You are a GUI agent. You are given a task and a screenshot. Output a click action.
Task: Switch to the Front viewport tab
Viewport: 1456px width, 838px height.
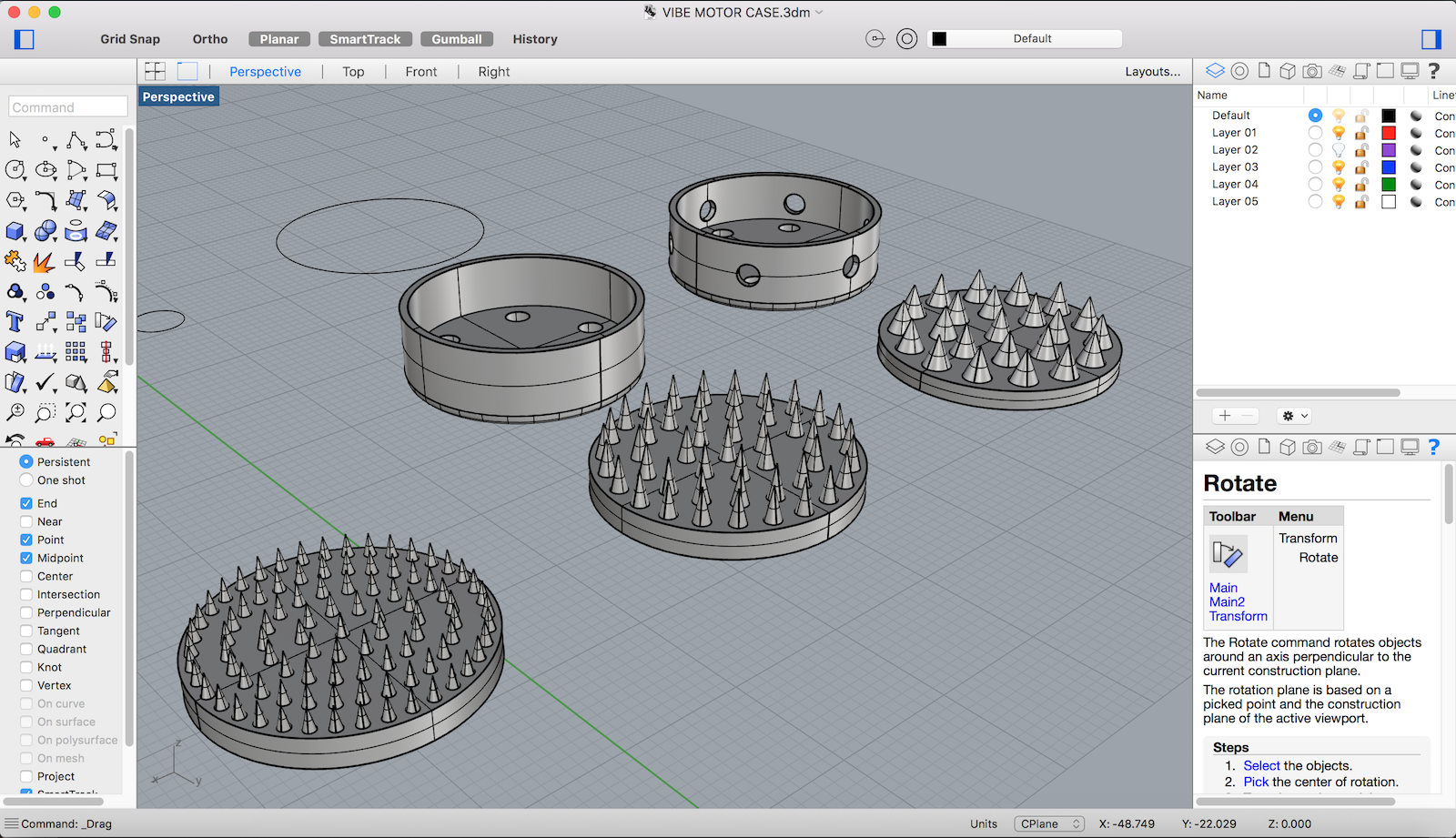point(421,72)
